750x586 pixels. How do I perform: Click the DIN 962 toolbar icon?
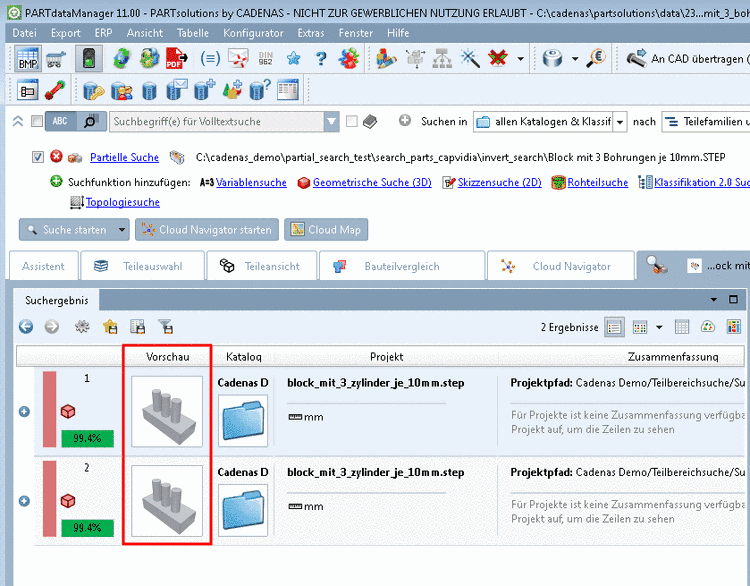[266, 58]
